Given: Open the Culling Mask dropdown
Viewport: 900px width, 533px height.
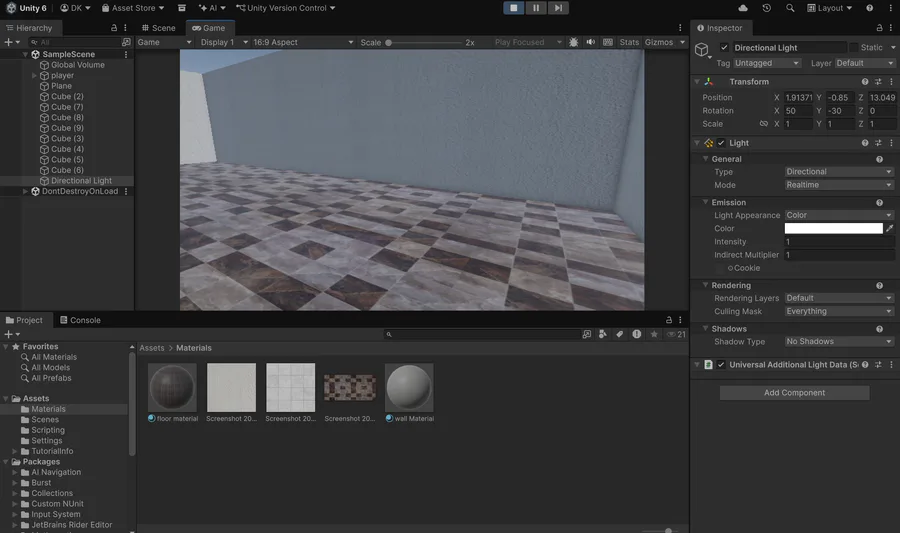Looking at the screenshot, I should [x=839, y=311].
